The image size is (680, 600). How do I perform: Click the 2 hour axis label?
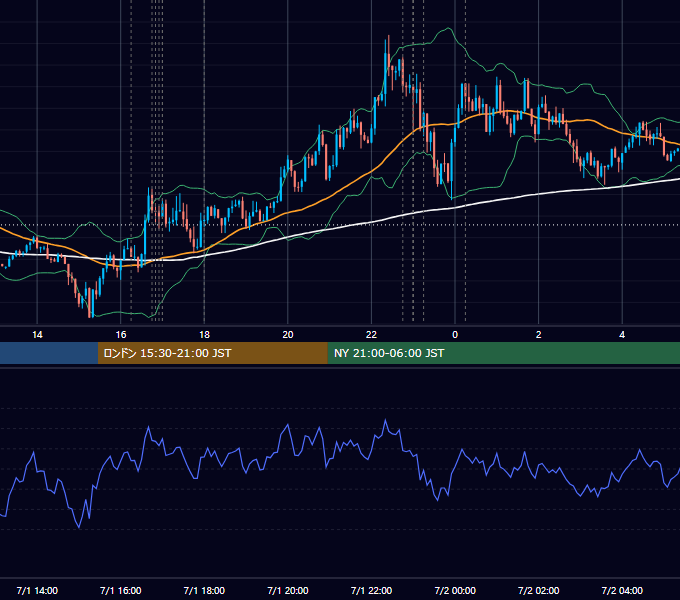pos(538,335)
